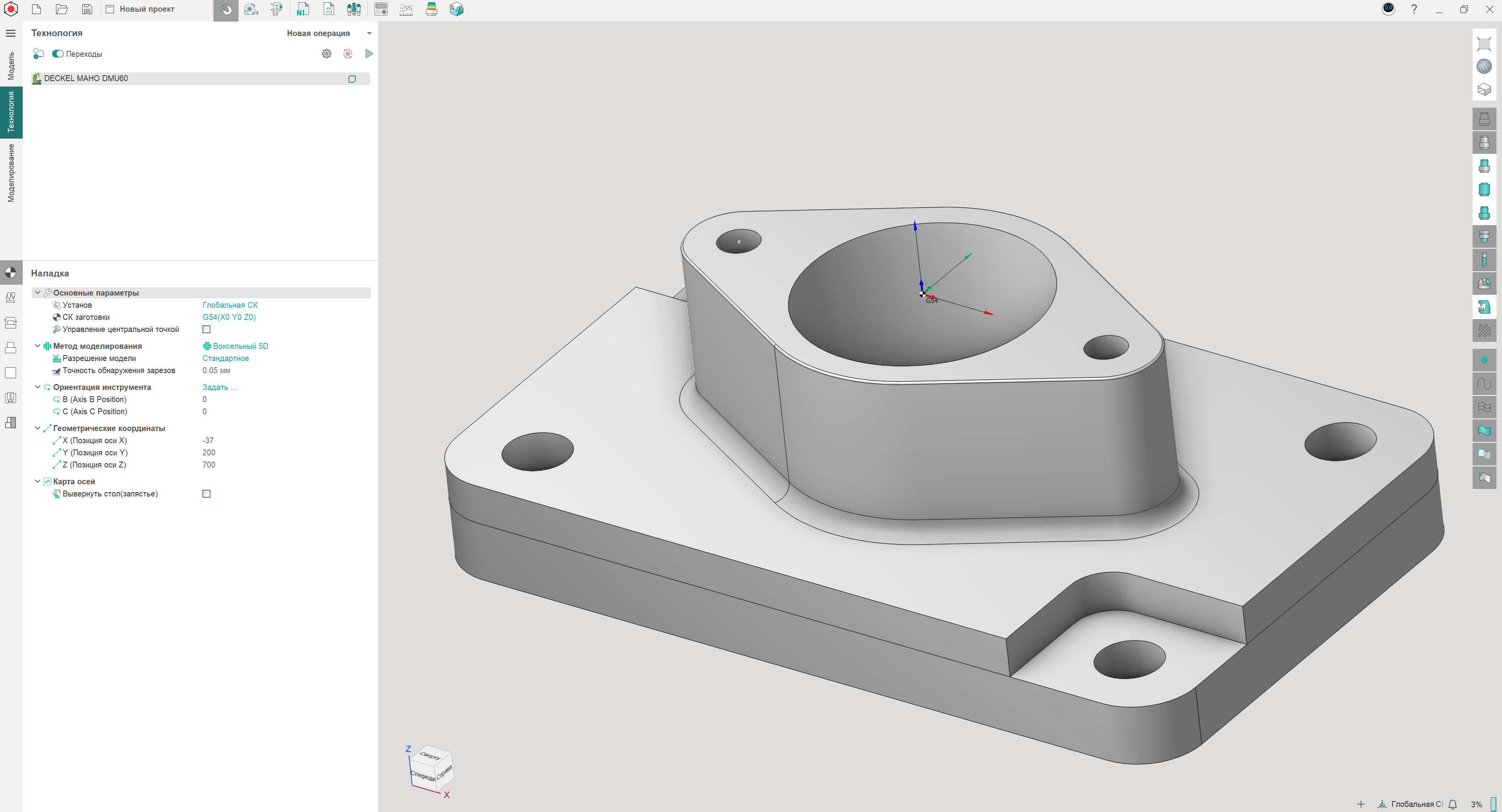This screenshot has width=1502, height=812.
Task: Collapse the Геометрические координаты group
Action: [x=38, y=428]
